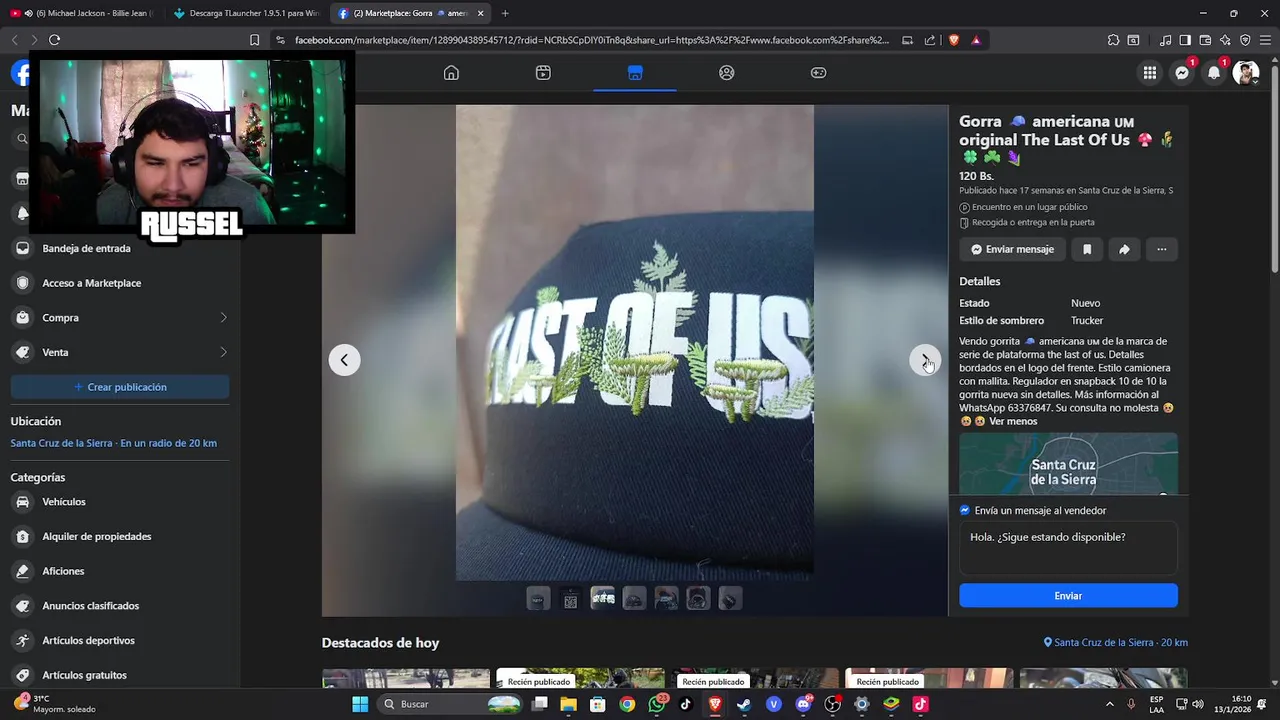Open the Santa Cruz de la Sierra map
Screen dimensions: 1280x720
click(1068, 464)
